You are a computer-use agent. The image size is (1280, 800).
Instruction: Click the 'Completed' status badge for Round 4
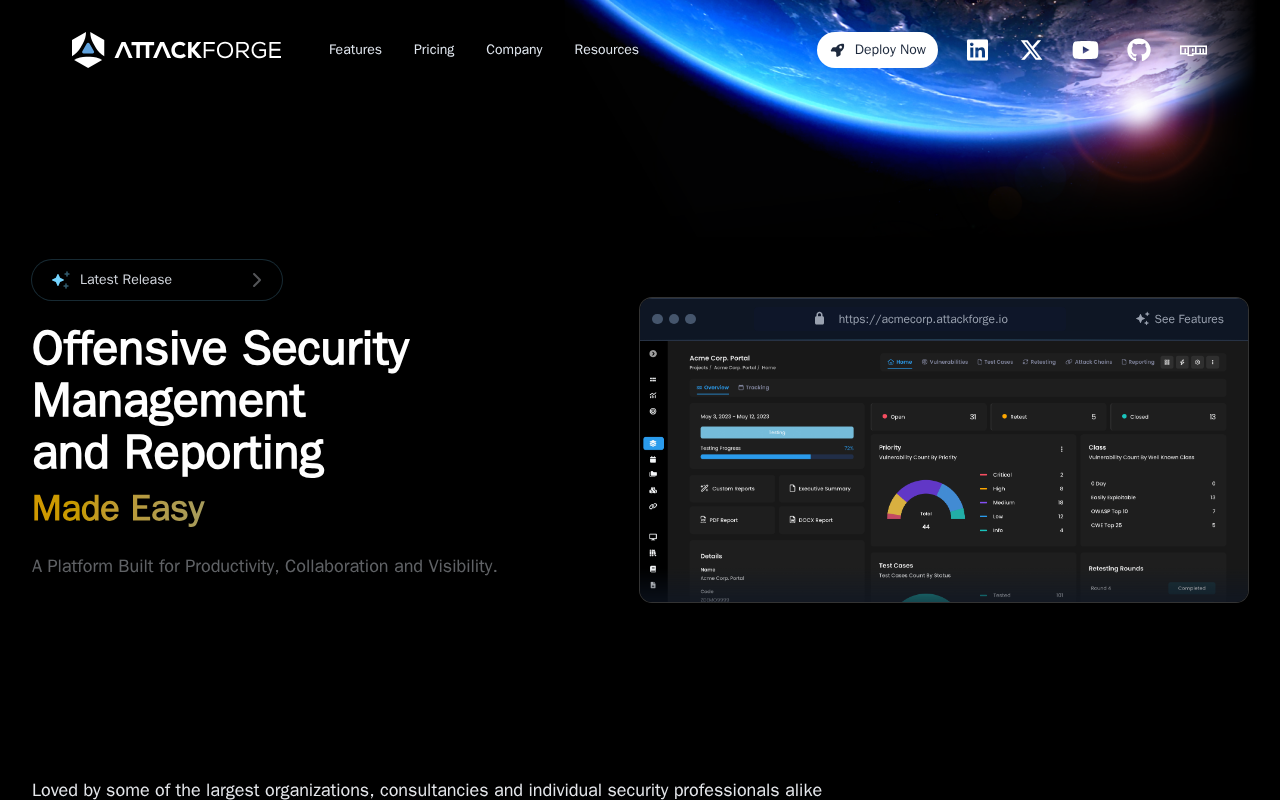[1192, 588]
